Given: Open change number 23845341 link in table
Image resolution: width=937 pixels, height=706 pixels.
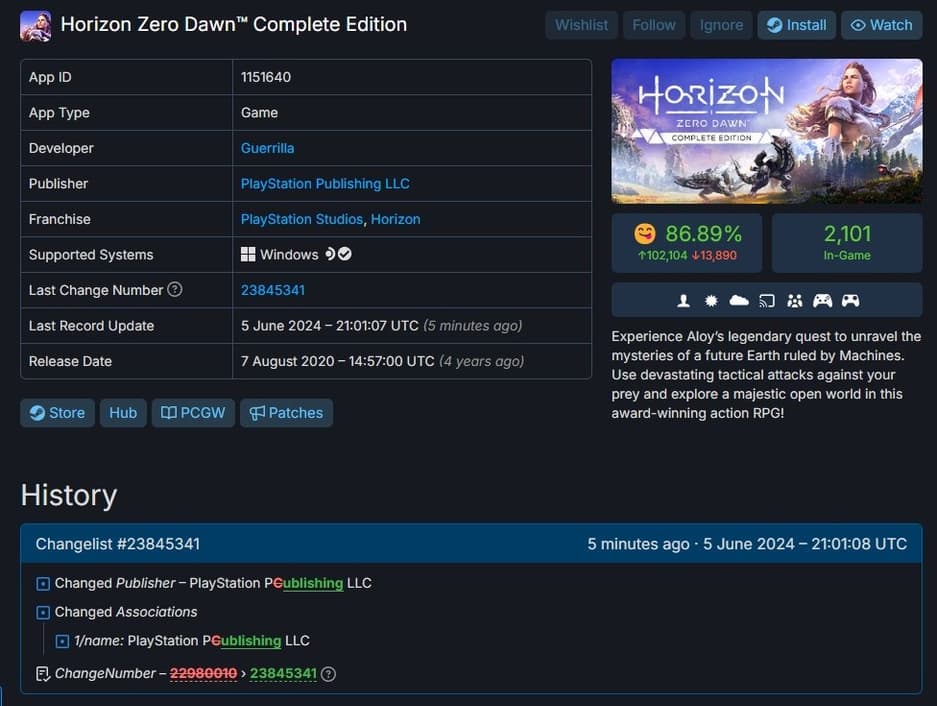Looking at the screenshot, I should (x=272, y=290).
